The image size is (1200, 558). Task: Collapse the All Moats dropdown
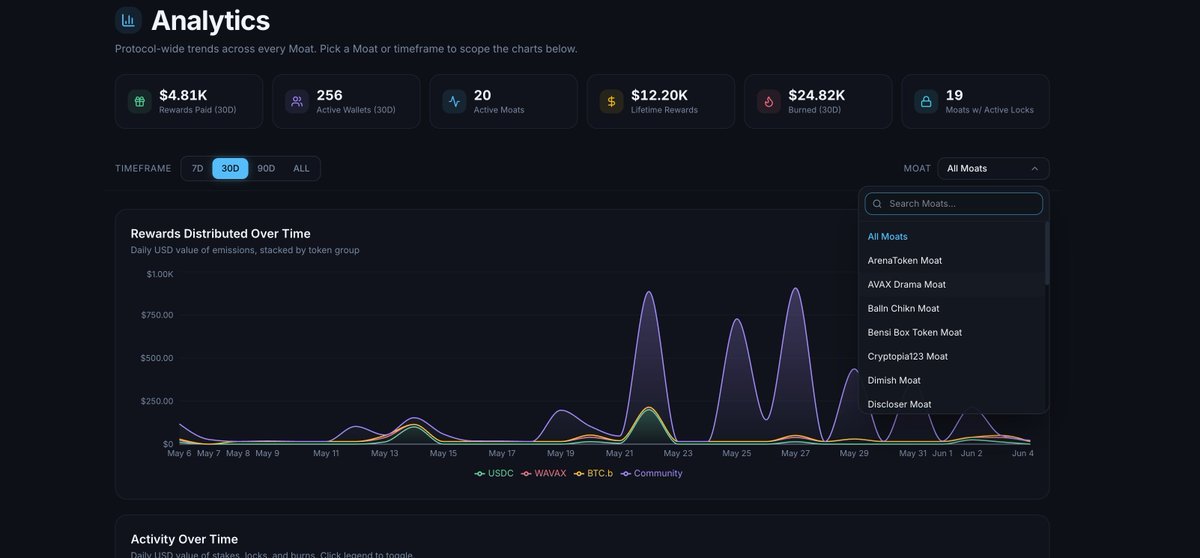(993, 168)
